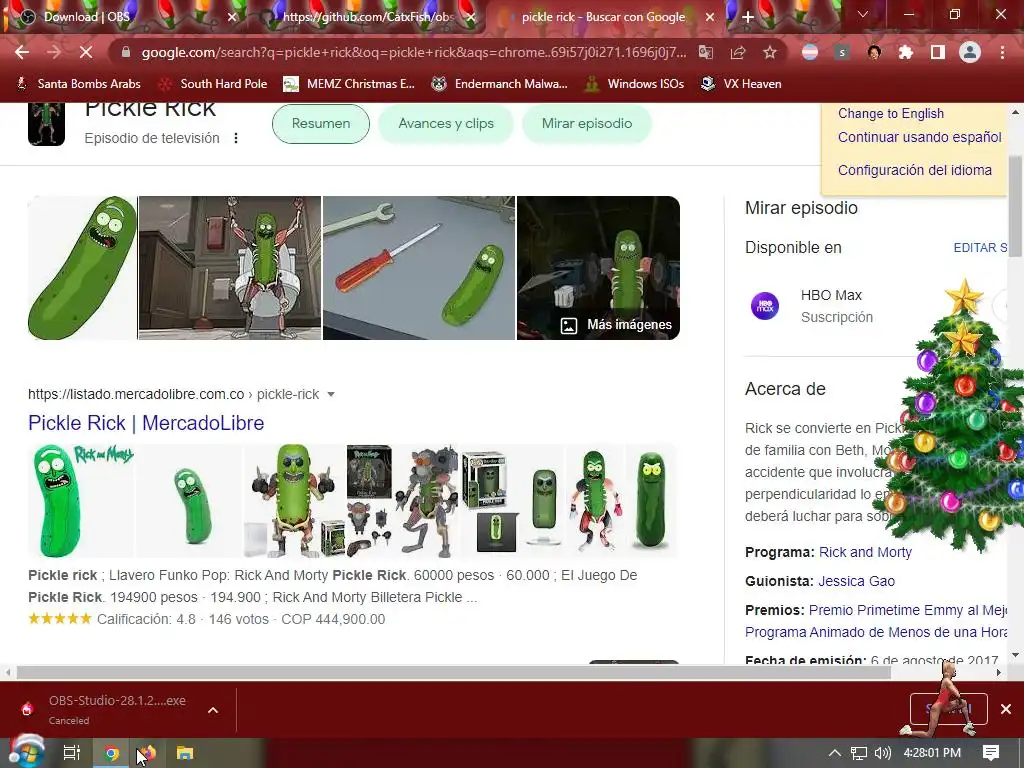Expand OBS-Studio download options chevron
The height and width of the screenshot is (768, 1024).
[213, 710]
